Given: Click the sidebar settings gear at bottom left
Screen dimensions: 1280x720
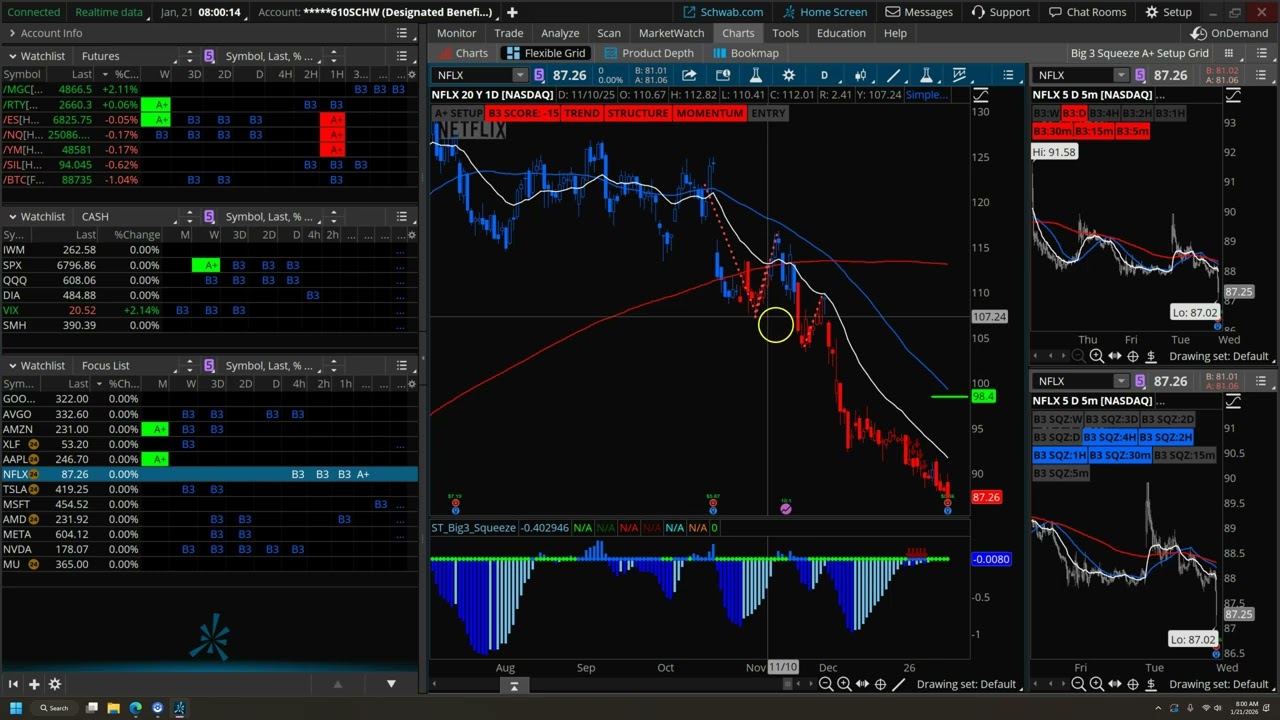Looking at the screenshot, I should coord(55,684).
